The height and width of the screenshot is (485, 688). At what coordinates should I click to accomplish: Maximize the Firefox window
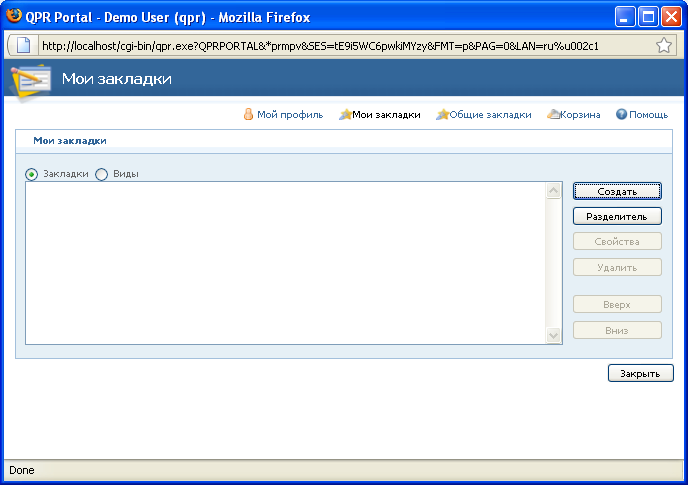click(x=648, y=17)
